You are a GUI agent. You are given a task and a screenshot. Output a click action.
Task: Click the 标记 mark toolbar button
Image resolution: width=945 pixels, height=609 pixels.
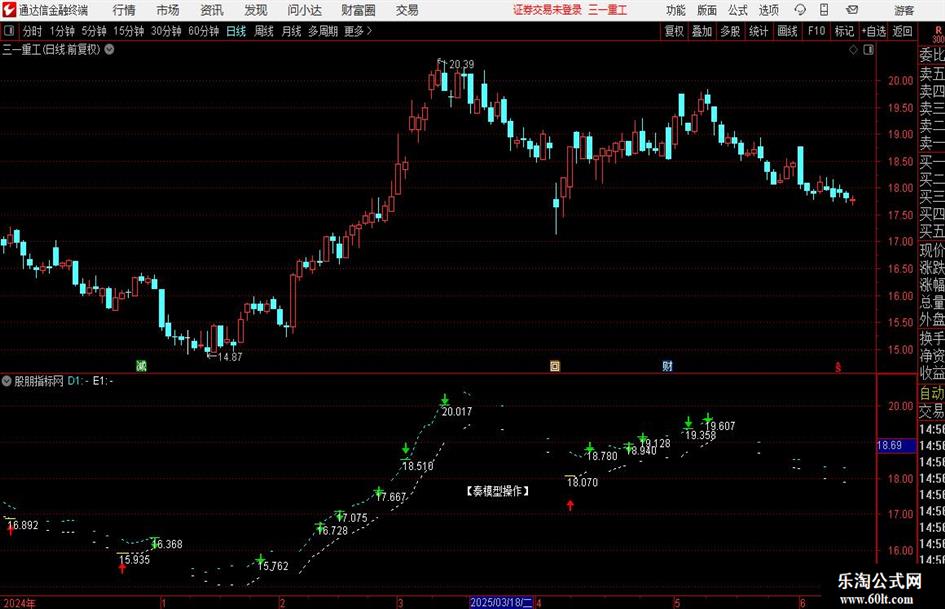point(844,31)
